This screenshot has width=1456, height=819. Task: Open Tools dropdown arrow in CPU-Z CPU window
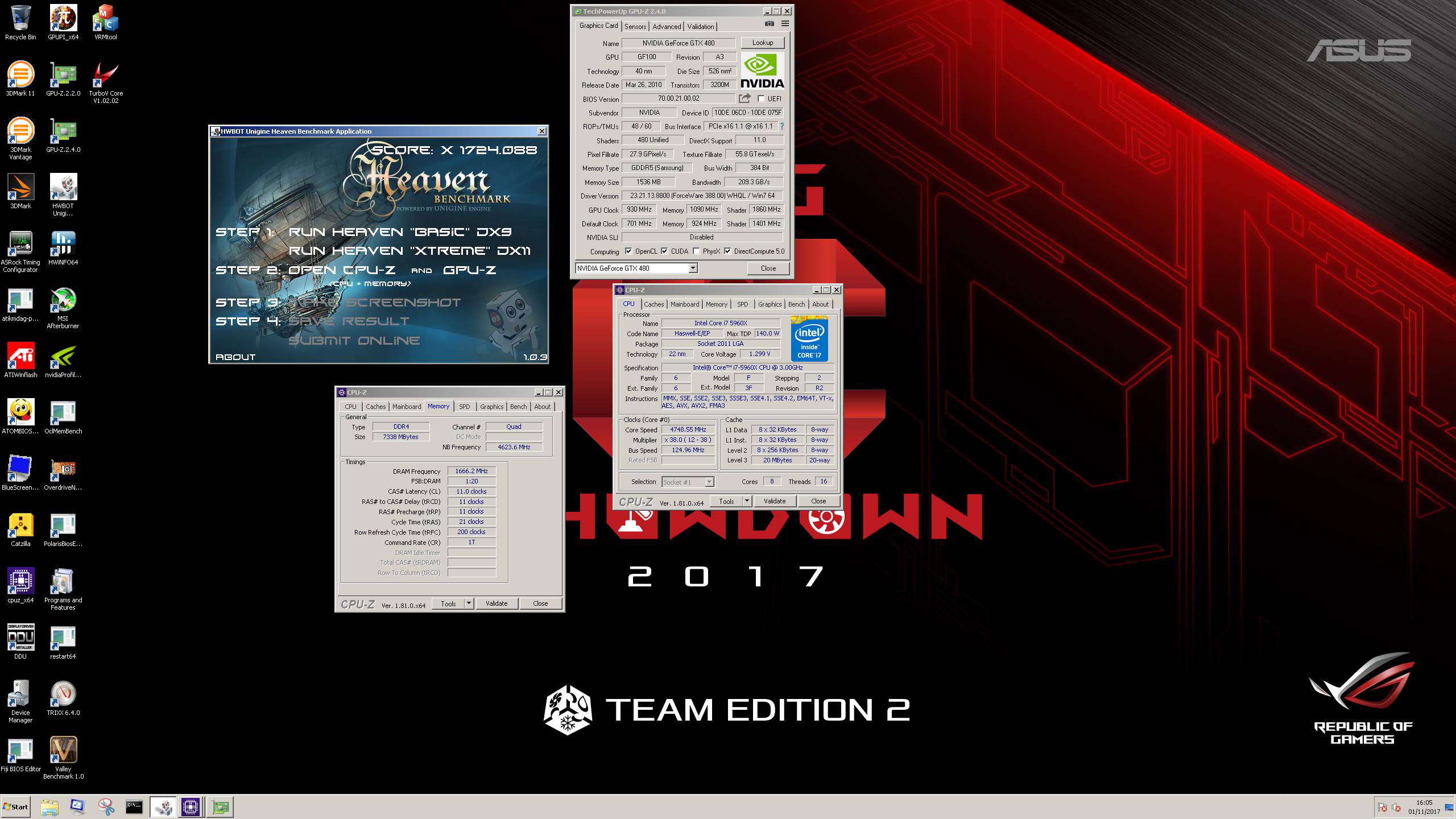click(747, 501)
